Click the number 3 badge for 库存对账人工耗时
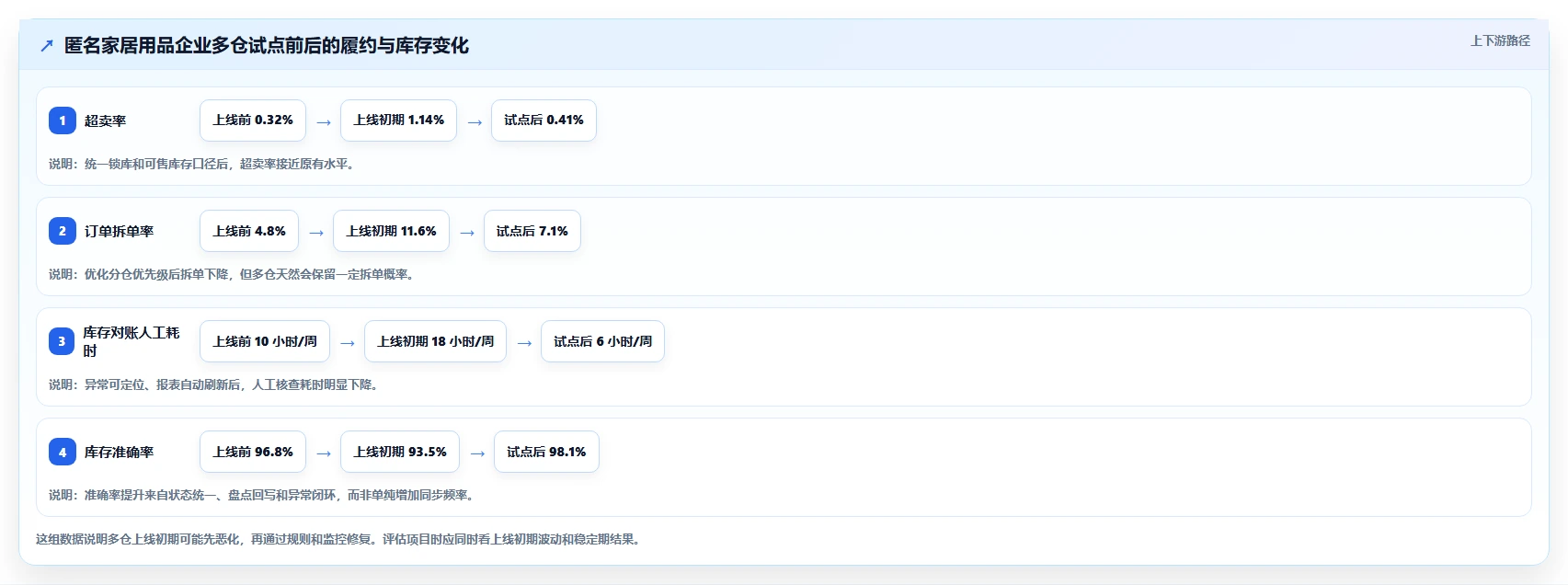The height and width of the screenshot is (585, 1568). coord(63,341)
